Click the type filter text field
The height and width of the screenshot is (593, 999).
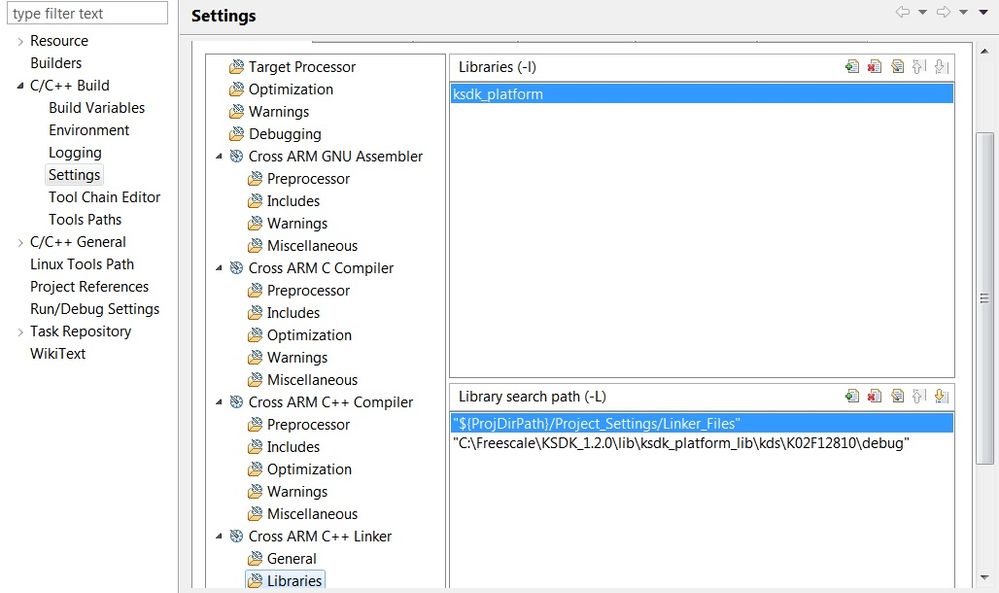pyautogui.click(x=87, y=13)
